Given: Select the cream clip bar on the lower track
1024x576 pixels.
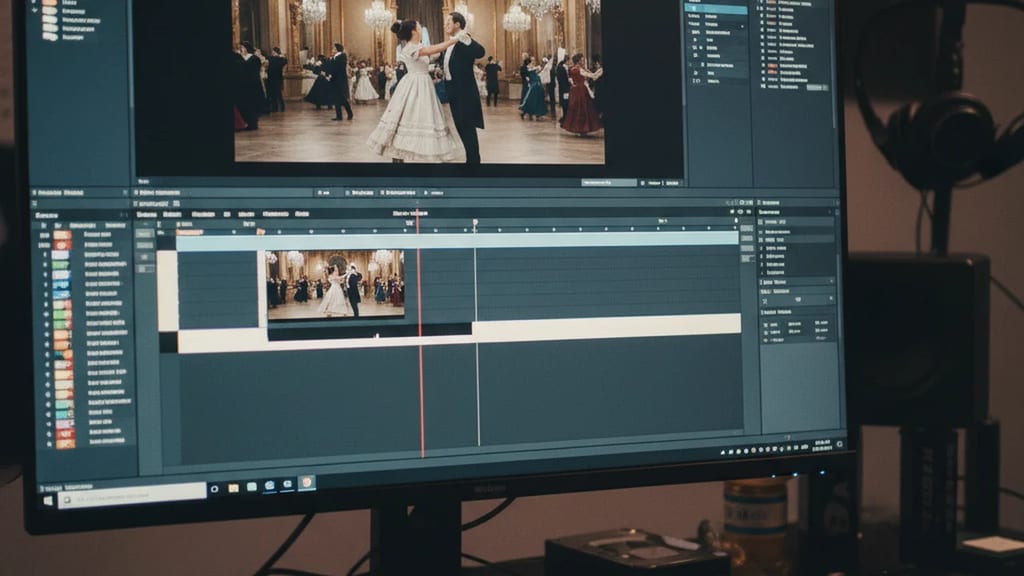Looking at the screenshot, I should [459, 334].
